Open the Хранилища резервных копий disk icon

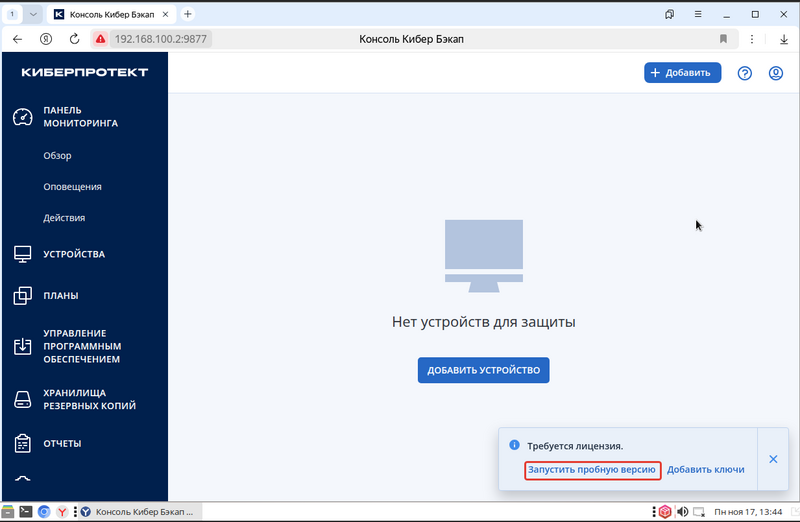point(22,400)
